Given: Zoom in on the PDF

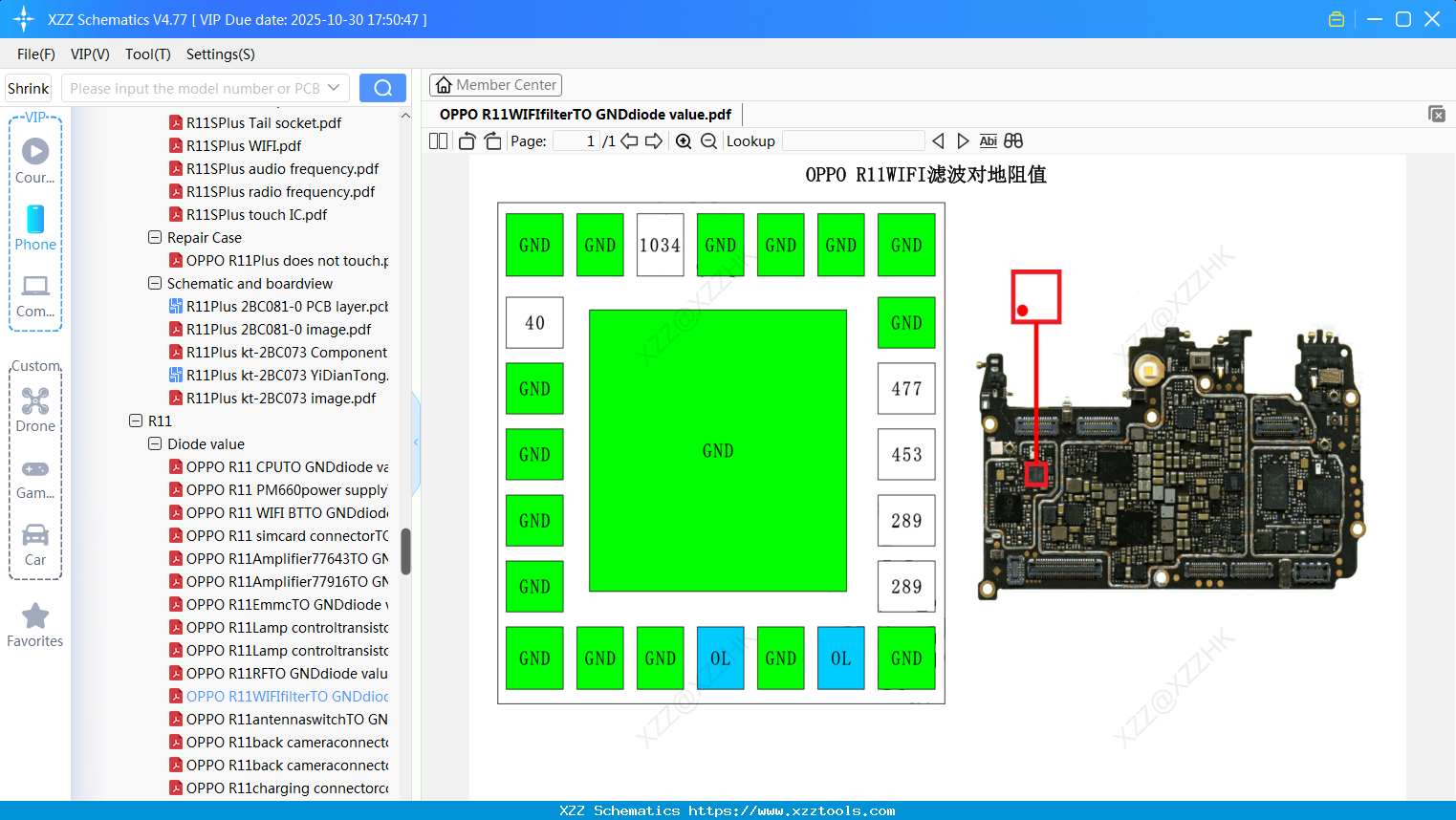Looking at the screenshot, I should 684,141.
